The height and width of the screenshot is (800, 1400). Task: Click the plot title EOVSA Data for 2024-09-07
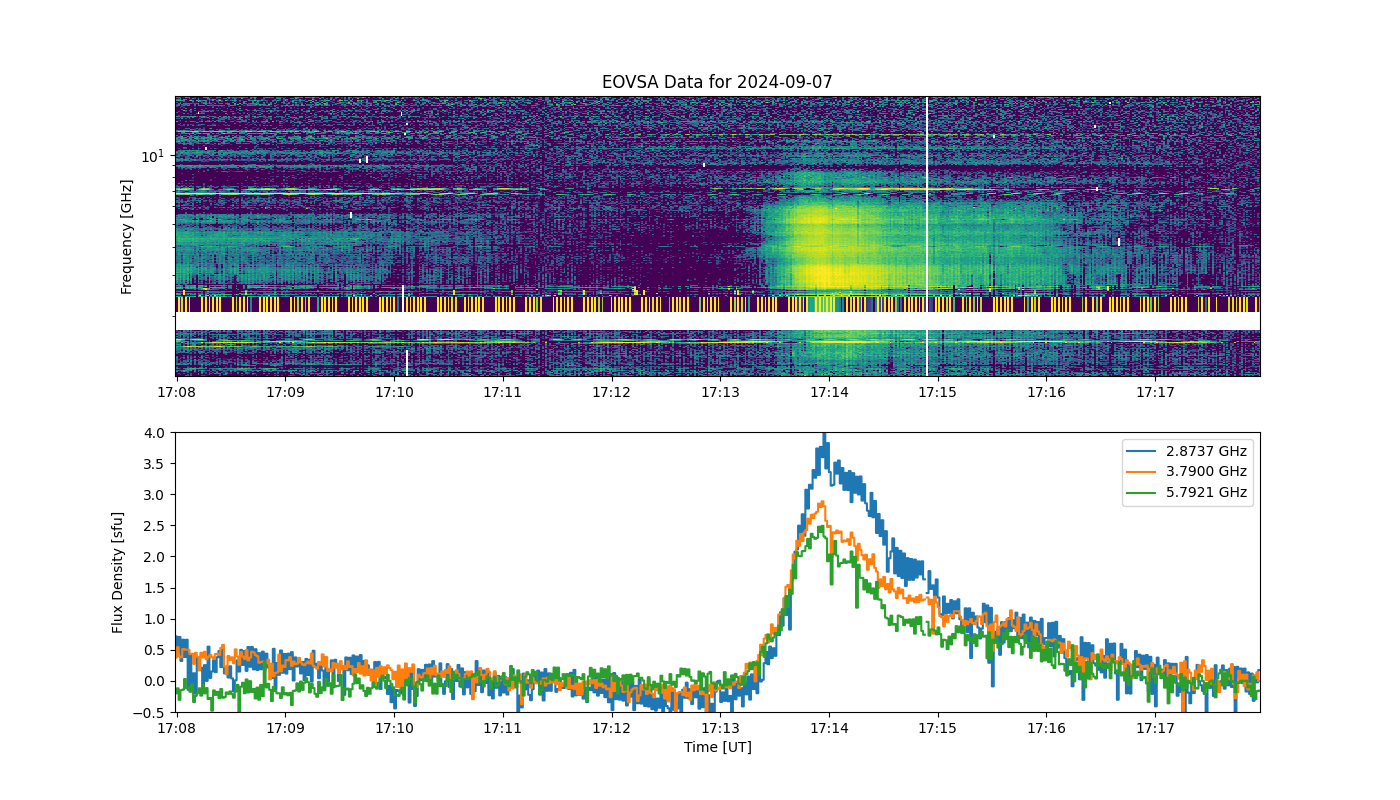pyautogui.click(x=717, y=82)
